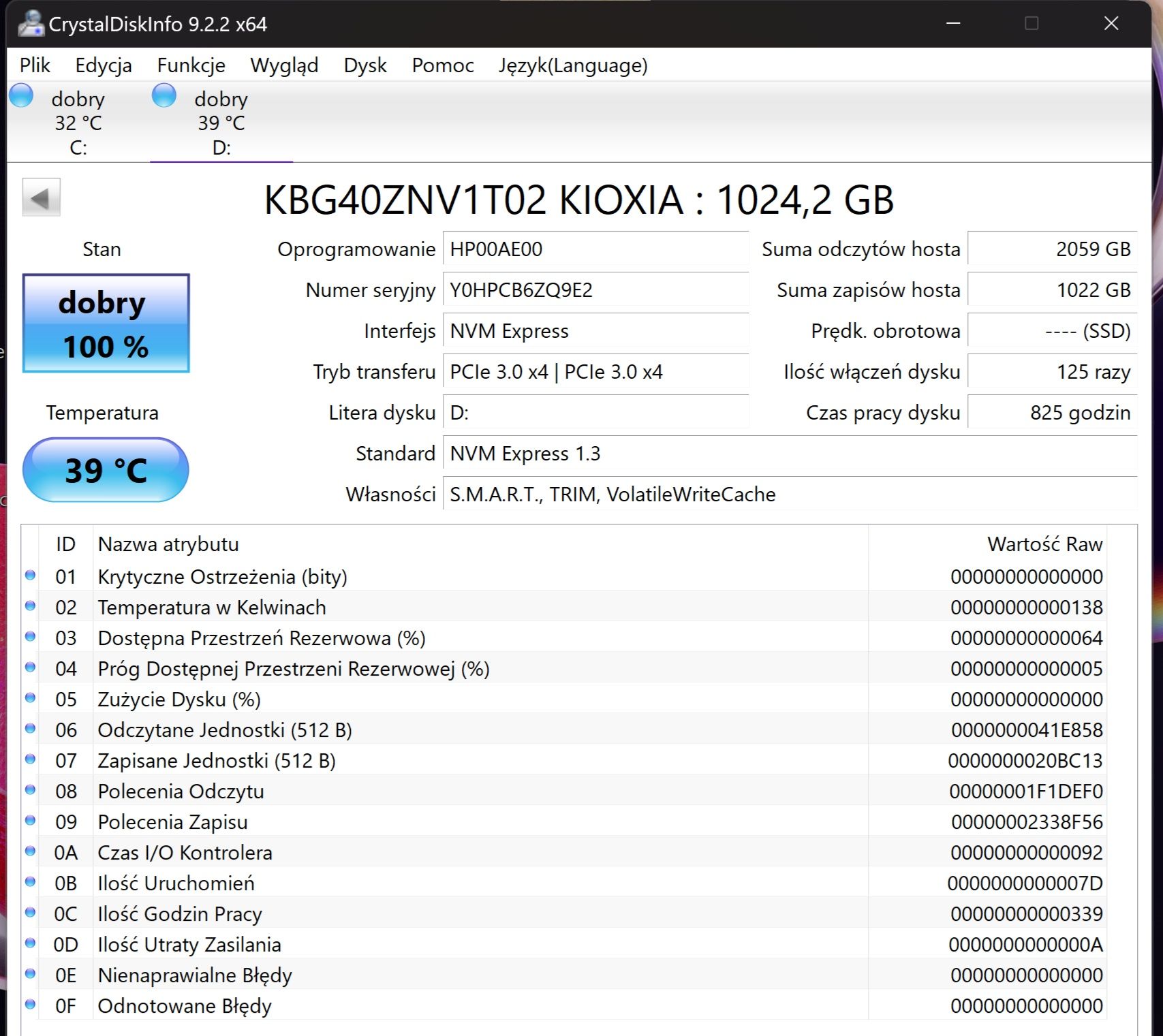
Task: Open the Dysk menu
Action: [x=365, y=65]
